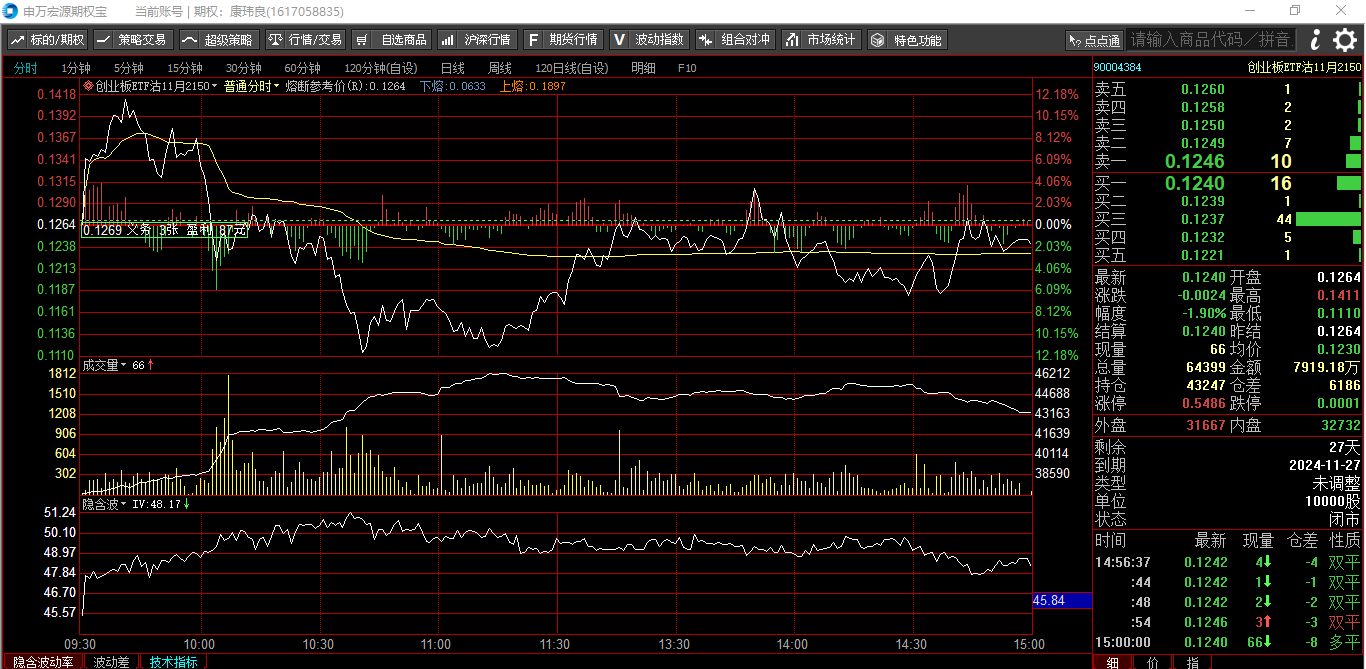Click the 市场统计 statistics icon
Image resolution: width=1366 pixels, height=669 pixels.
coord(820,40)
